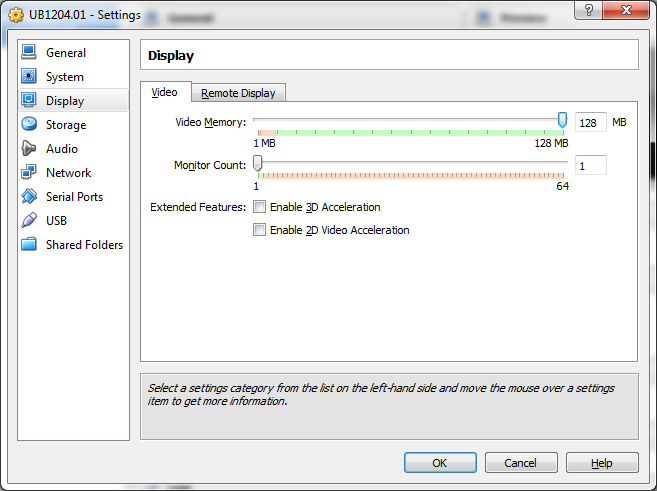
Task: Open the Network settings icon
Action: coord(28,173)
